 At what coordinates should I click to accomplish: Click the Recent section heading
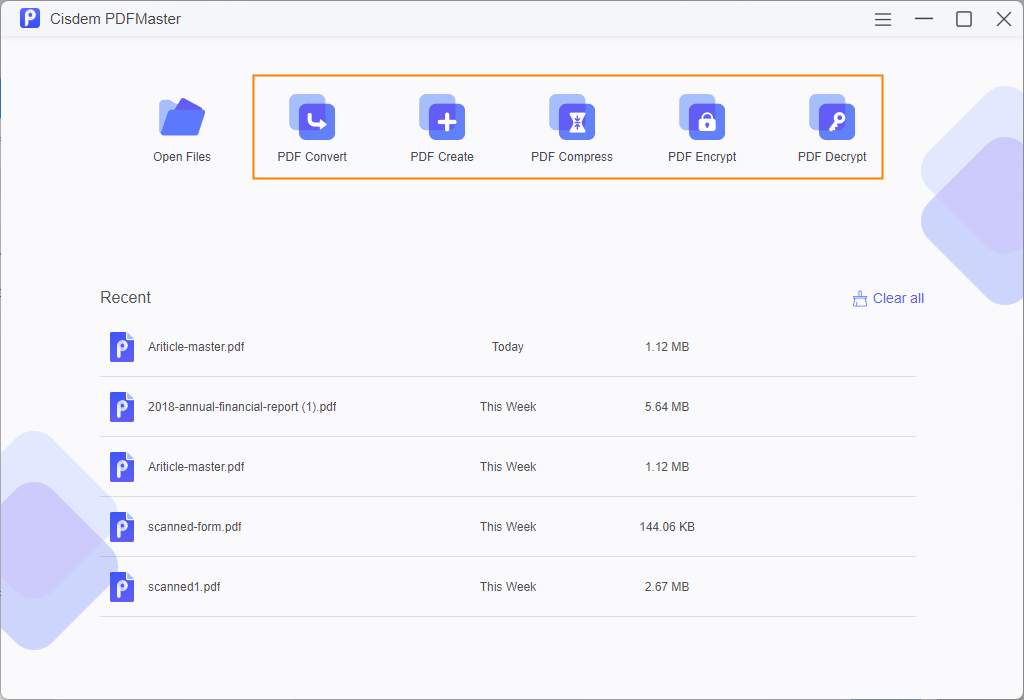(x=125, y=297)
